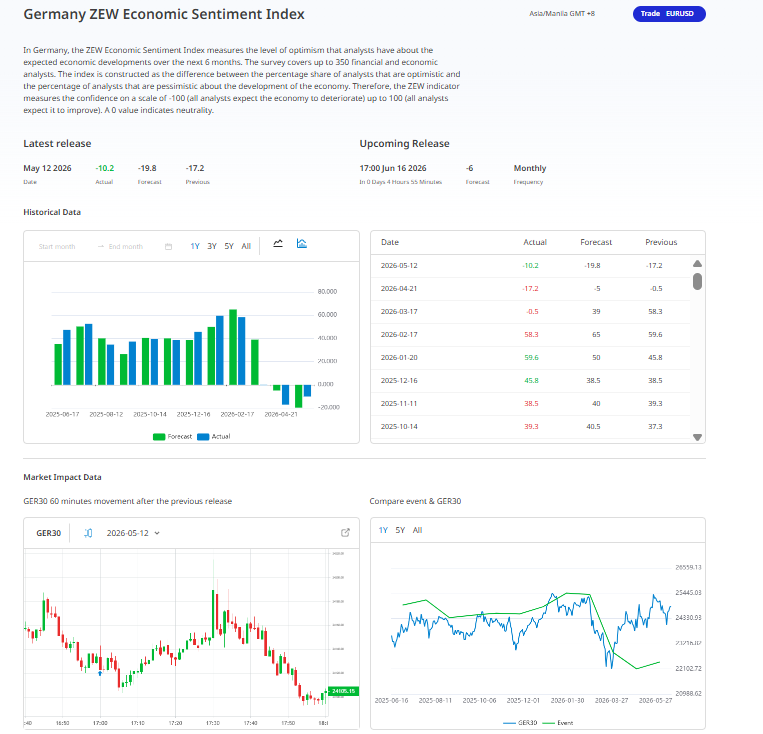Click forecast value 65 in table
This screenshot has height=734, width=763.
pos(596,334)
